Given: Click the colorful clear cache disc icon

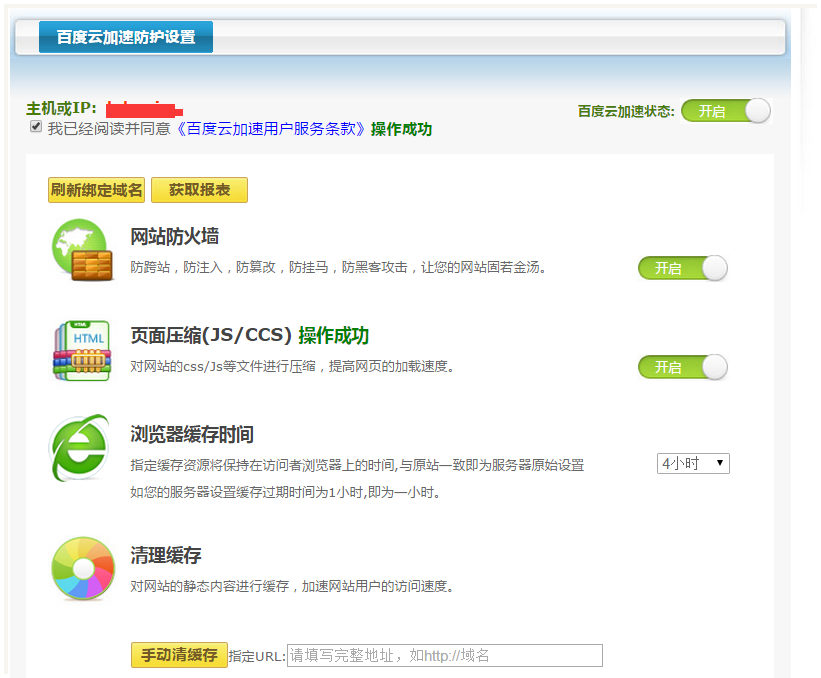Looking at the screenshot, I should (83, 568).
